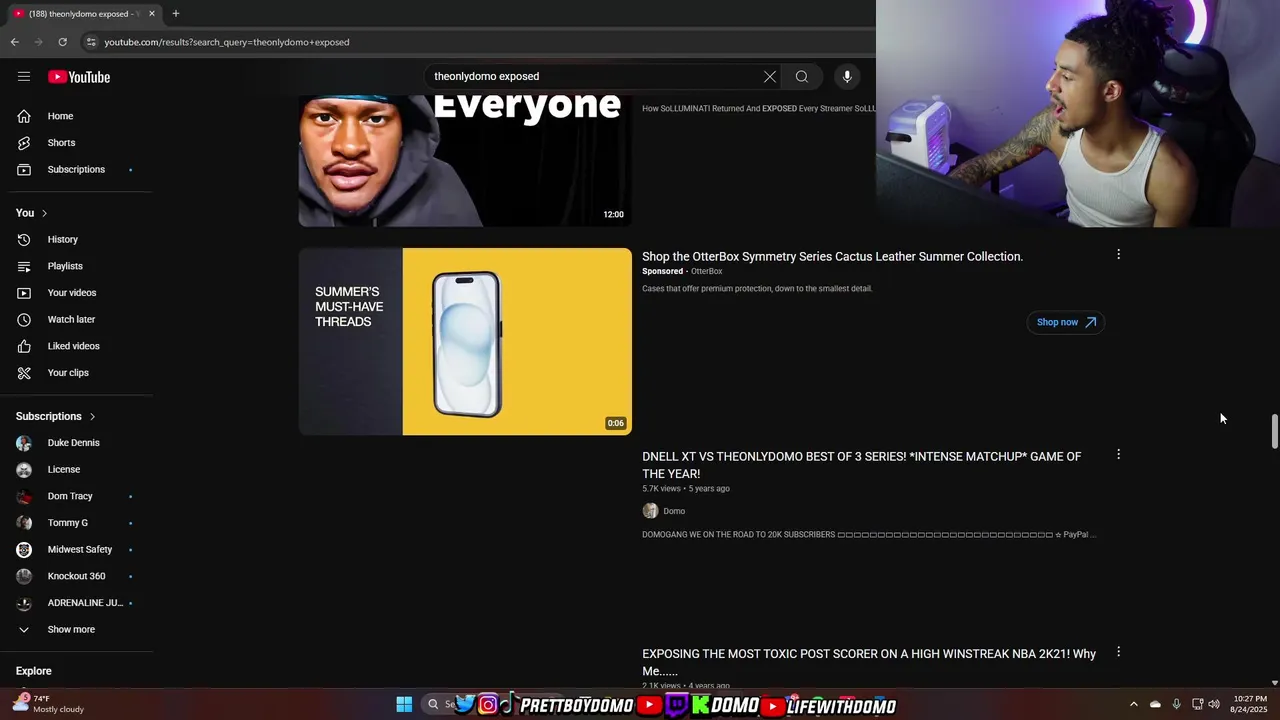1280x720 pixels.
Task: Click the Domo channel avatar
Action: tap(650, 511)
